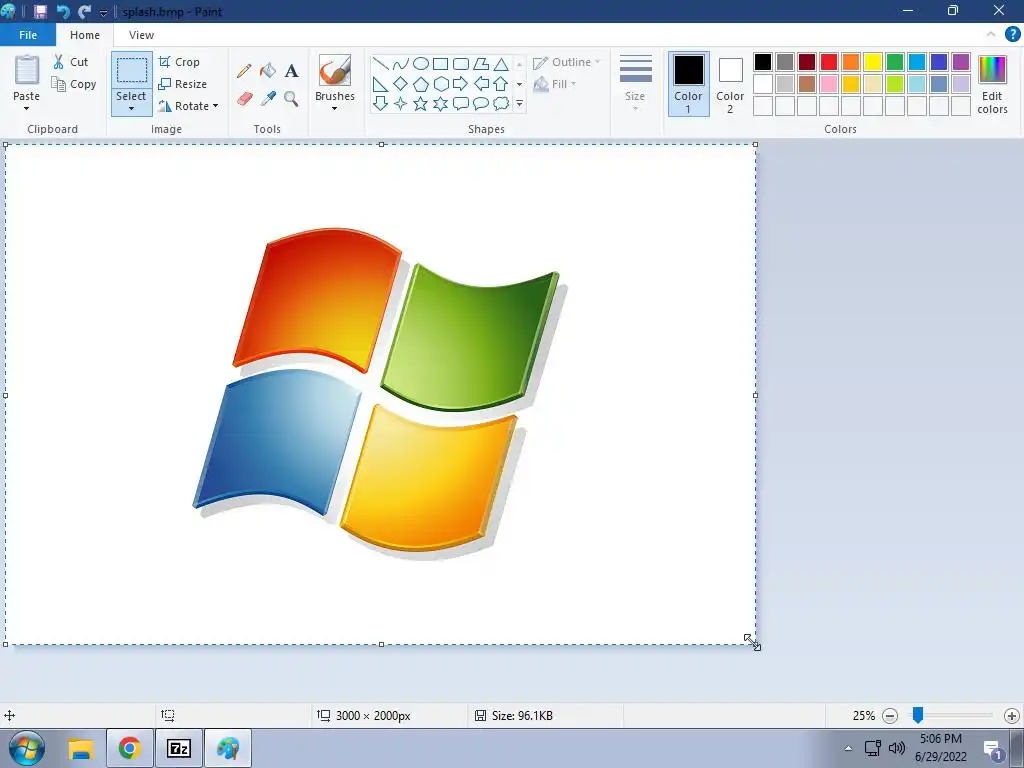The image size is (1024, 768).
Task: Pick the yellow color swatch
Action: tap(873, 62)
